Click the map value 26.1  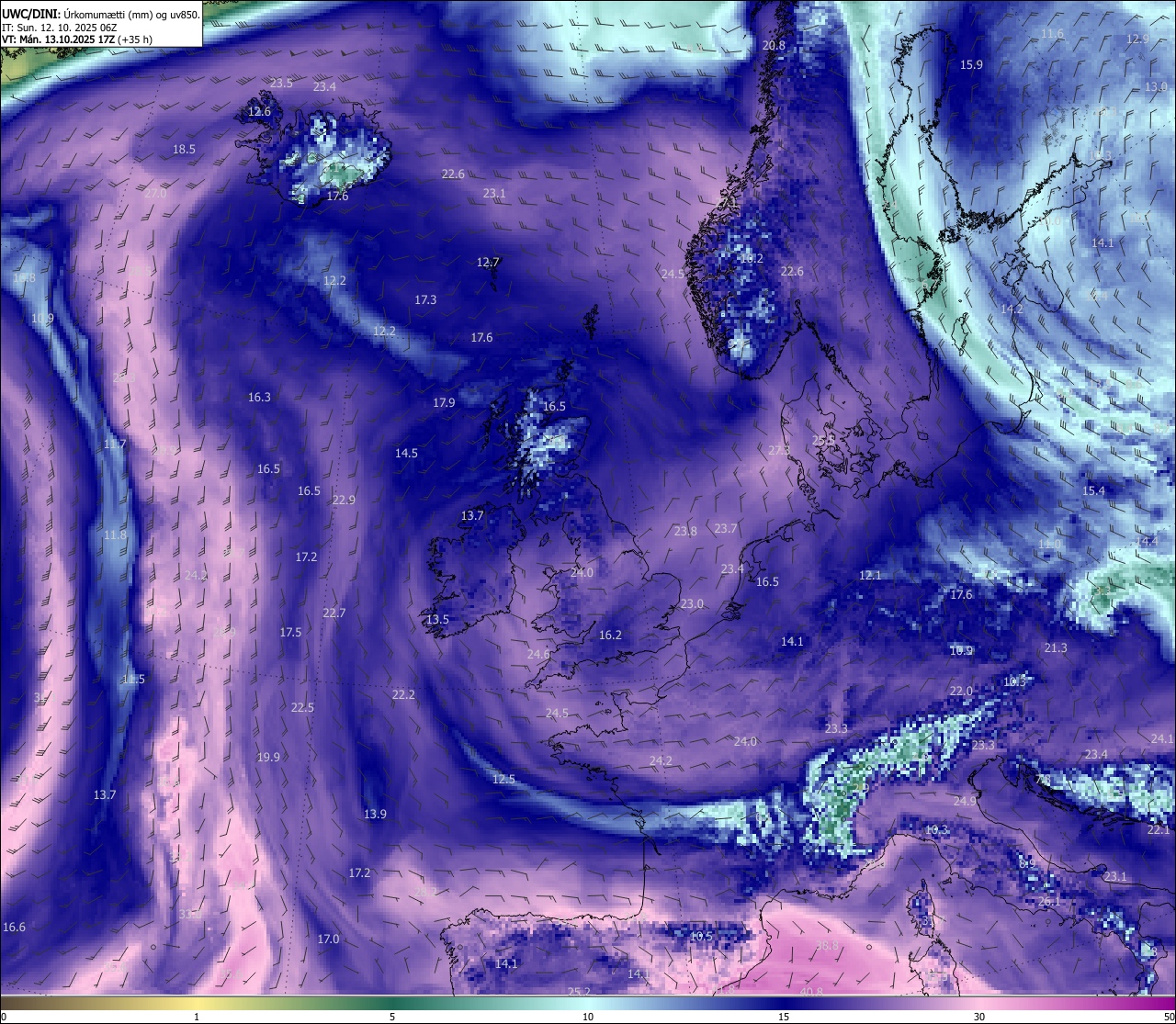(1049, 901)
